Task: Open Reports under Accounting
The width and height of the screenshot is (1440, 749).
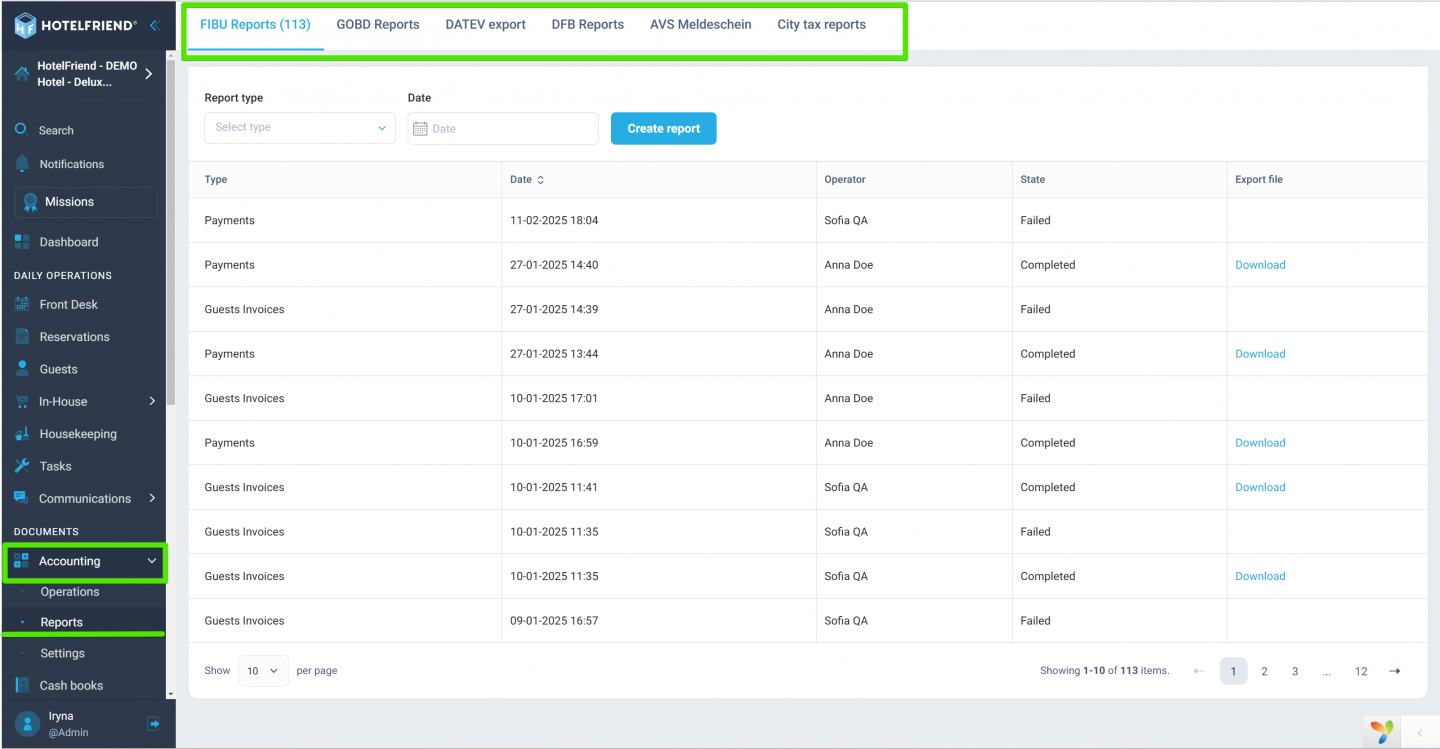Action: point(62,622)
